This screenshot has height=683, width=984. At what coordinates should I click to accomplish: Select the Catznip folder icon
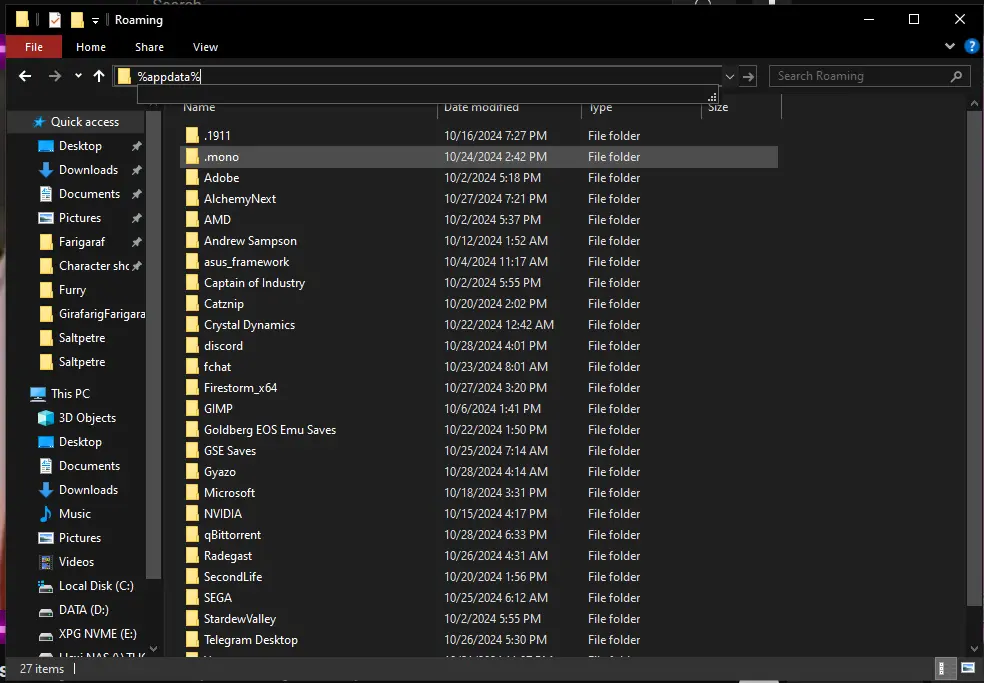tap(192, 304)
